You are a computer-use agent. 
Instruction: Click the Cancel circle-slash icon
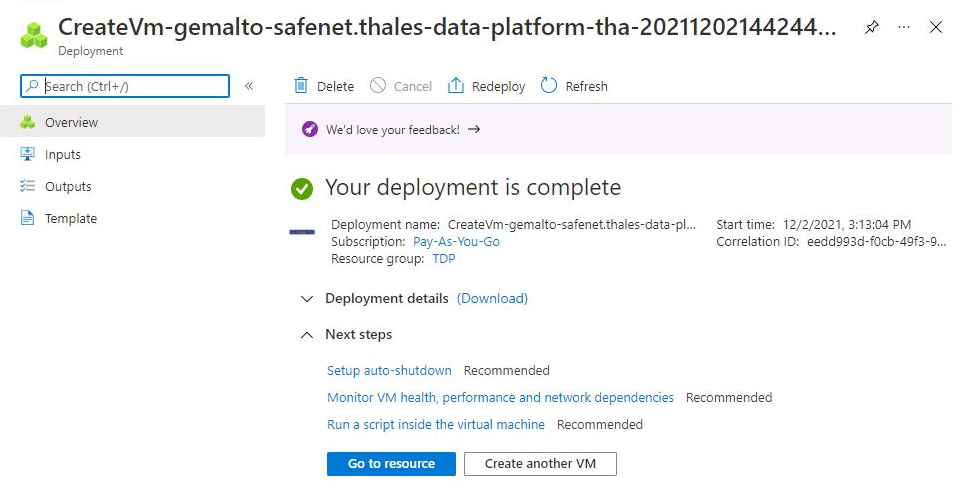pos(378,85)
